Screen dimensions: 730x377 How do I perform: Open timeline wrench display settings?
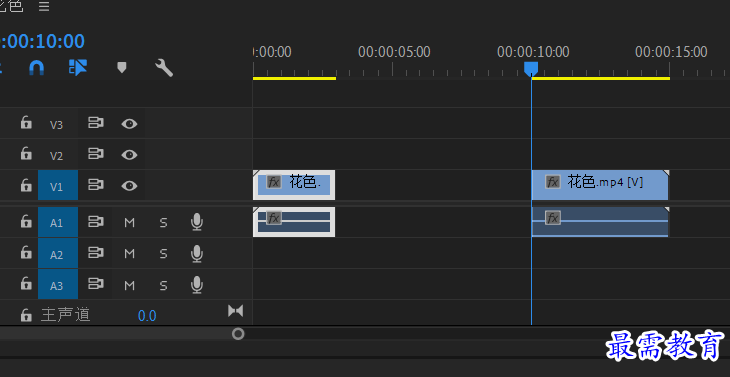point(164,68)
